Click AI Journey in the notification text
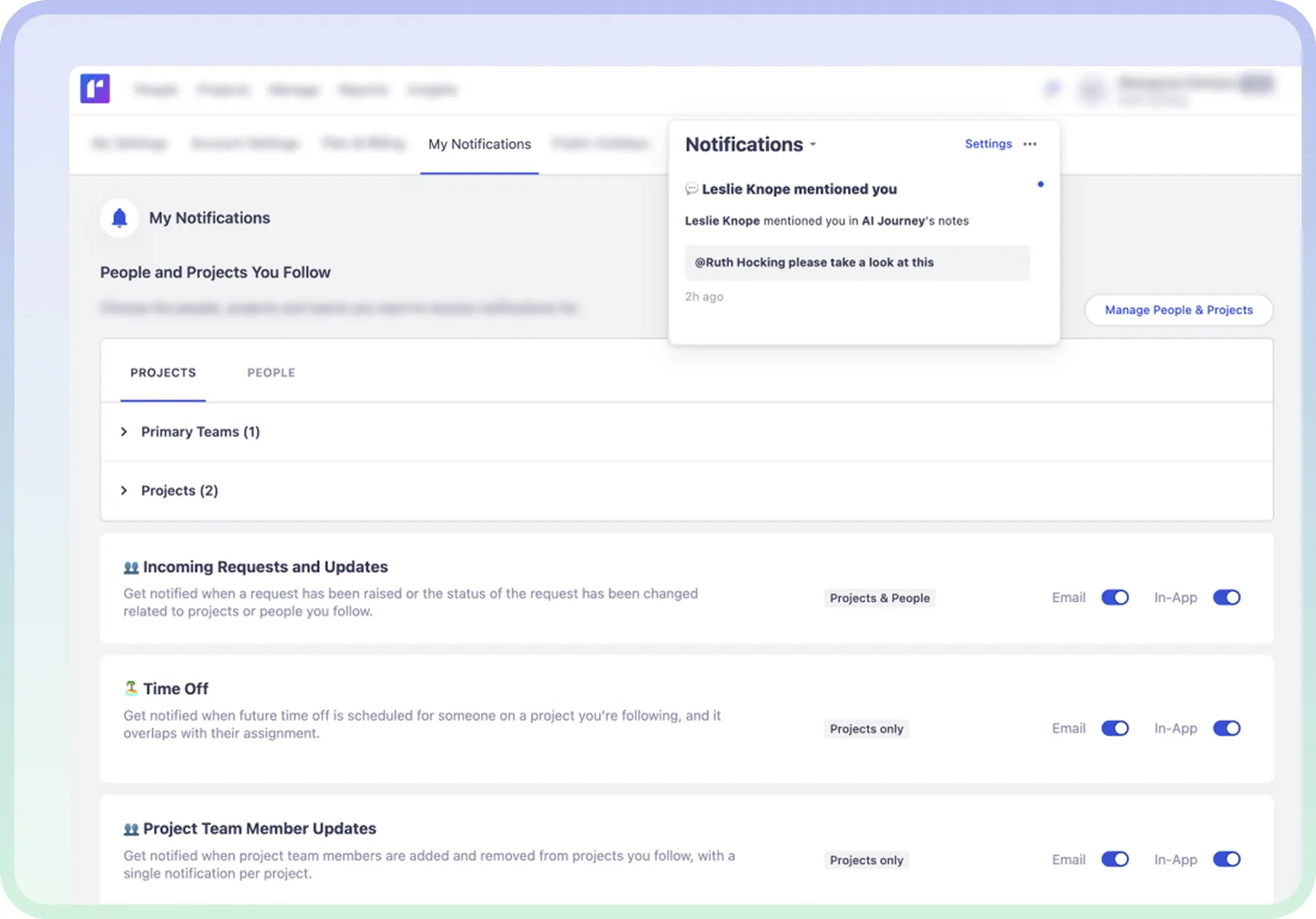Viewport: 1316px width, 919px height. tap(893, 221)
